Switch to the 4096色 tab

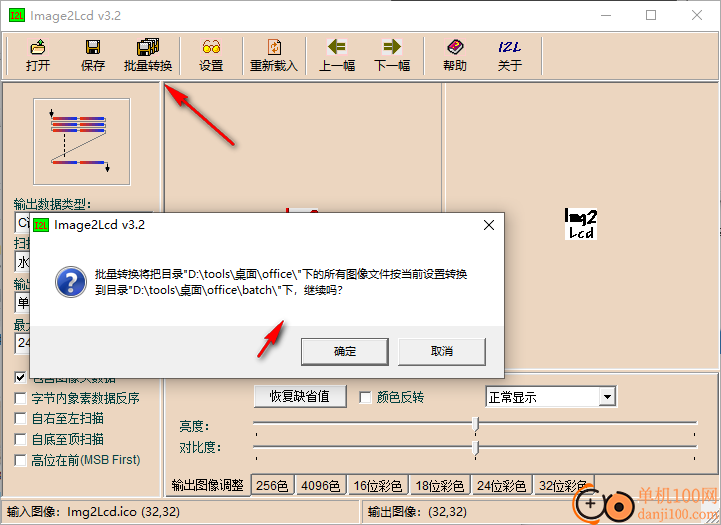[320, 485]
